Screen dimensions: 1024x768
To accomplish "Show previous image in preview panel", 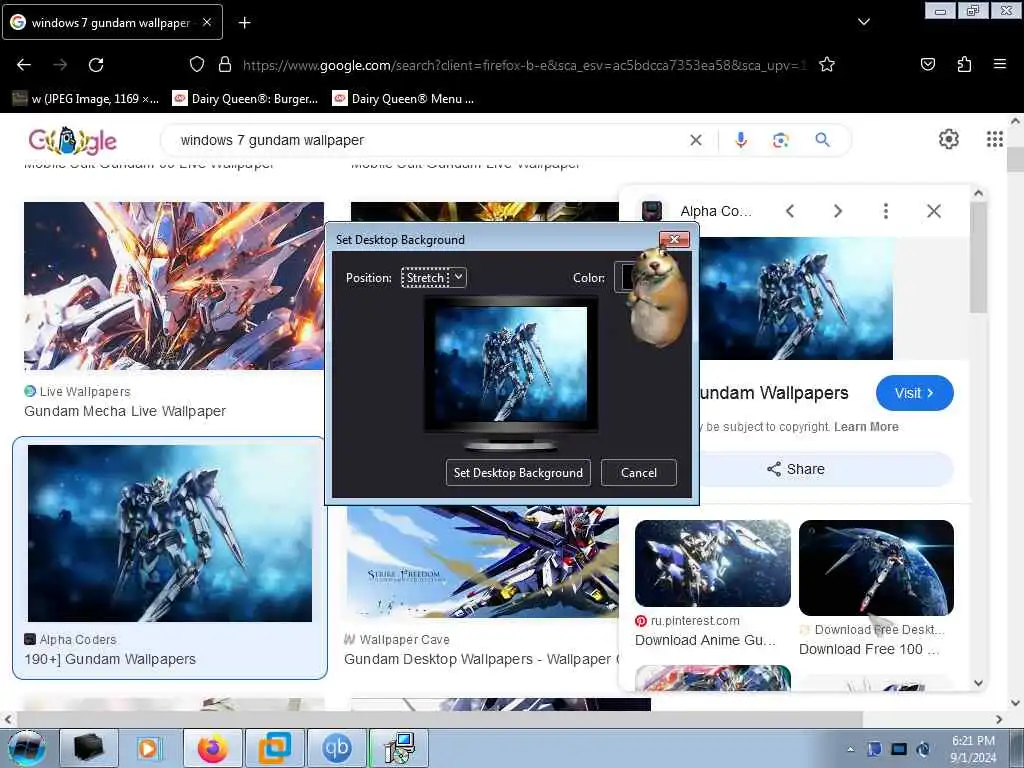I will tap(790, 211).
